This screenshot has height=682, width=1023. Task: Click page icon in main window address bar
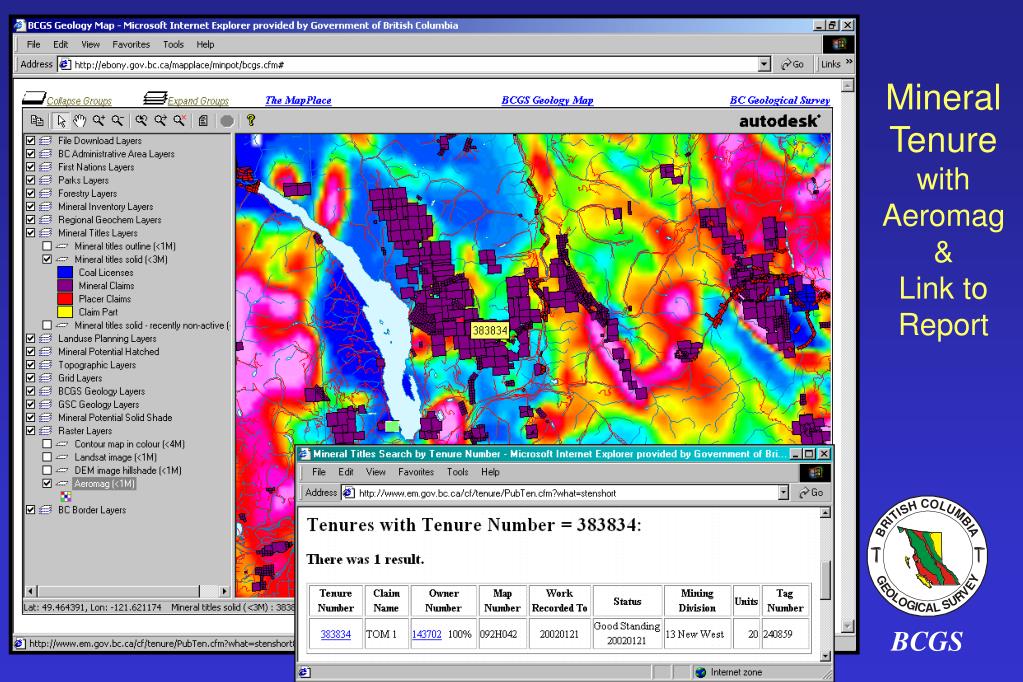(x=65, y=64)
